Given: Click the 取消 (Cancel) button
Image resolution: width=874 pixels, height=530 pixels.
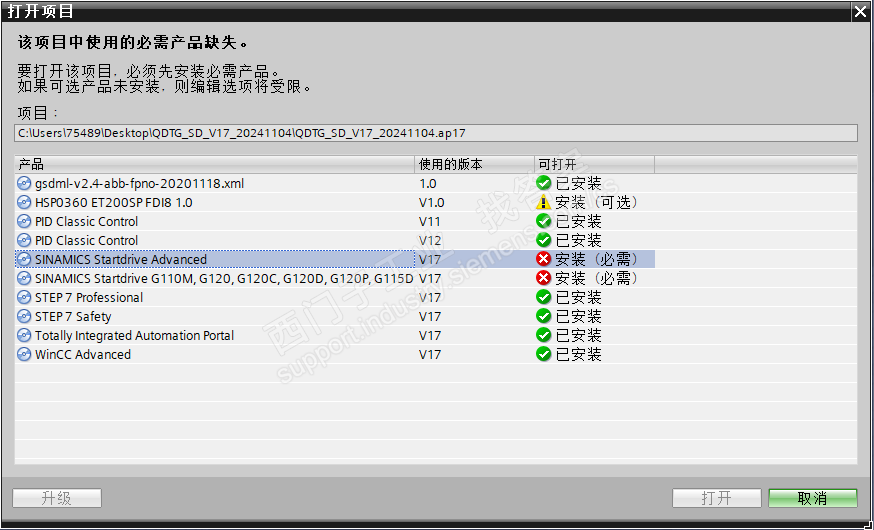Looking at the screenshot, I should tap(813, 498).
